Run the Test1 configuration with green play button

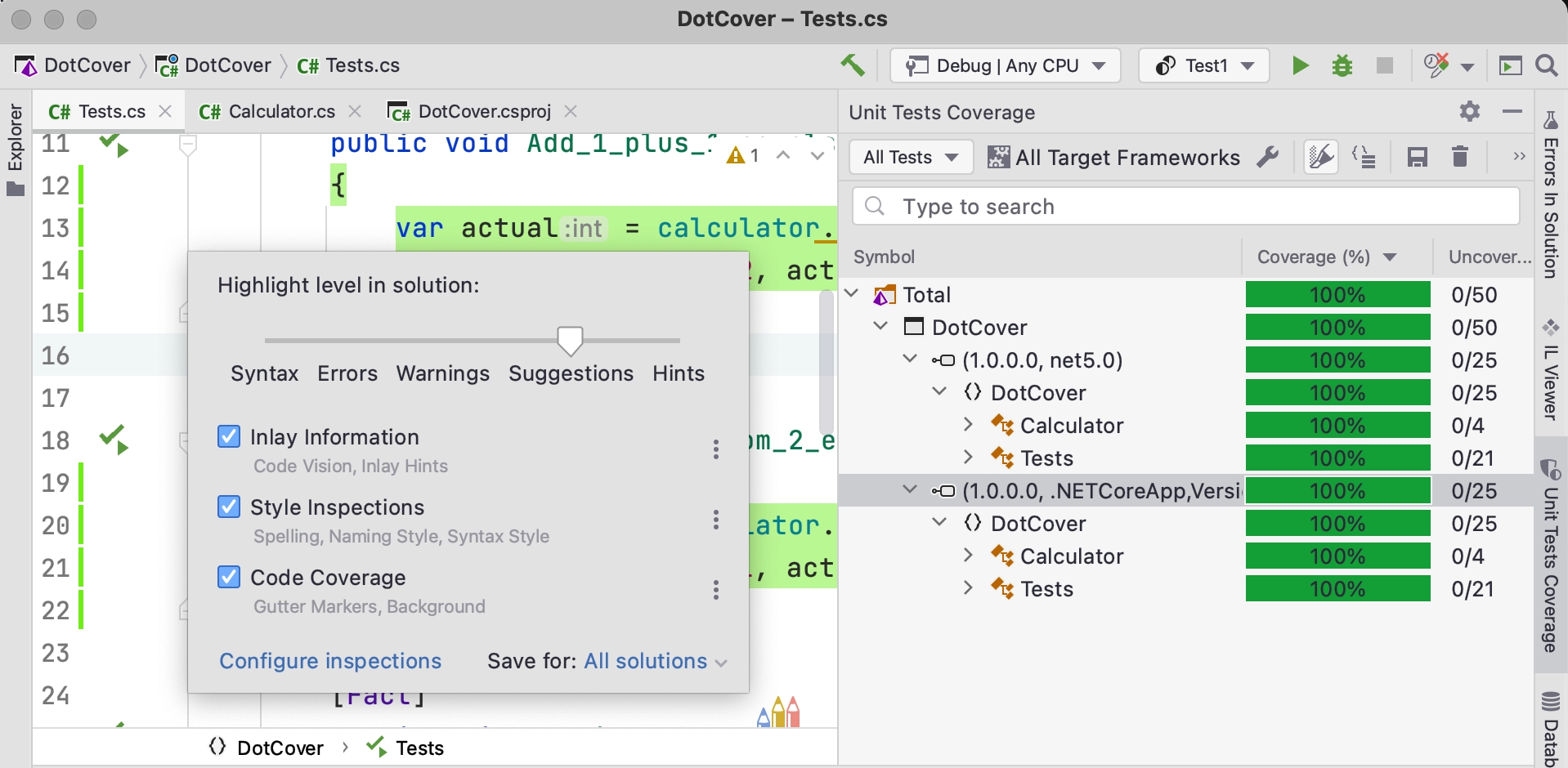(1300, 65)
